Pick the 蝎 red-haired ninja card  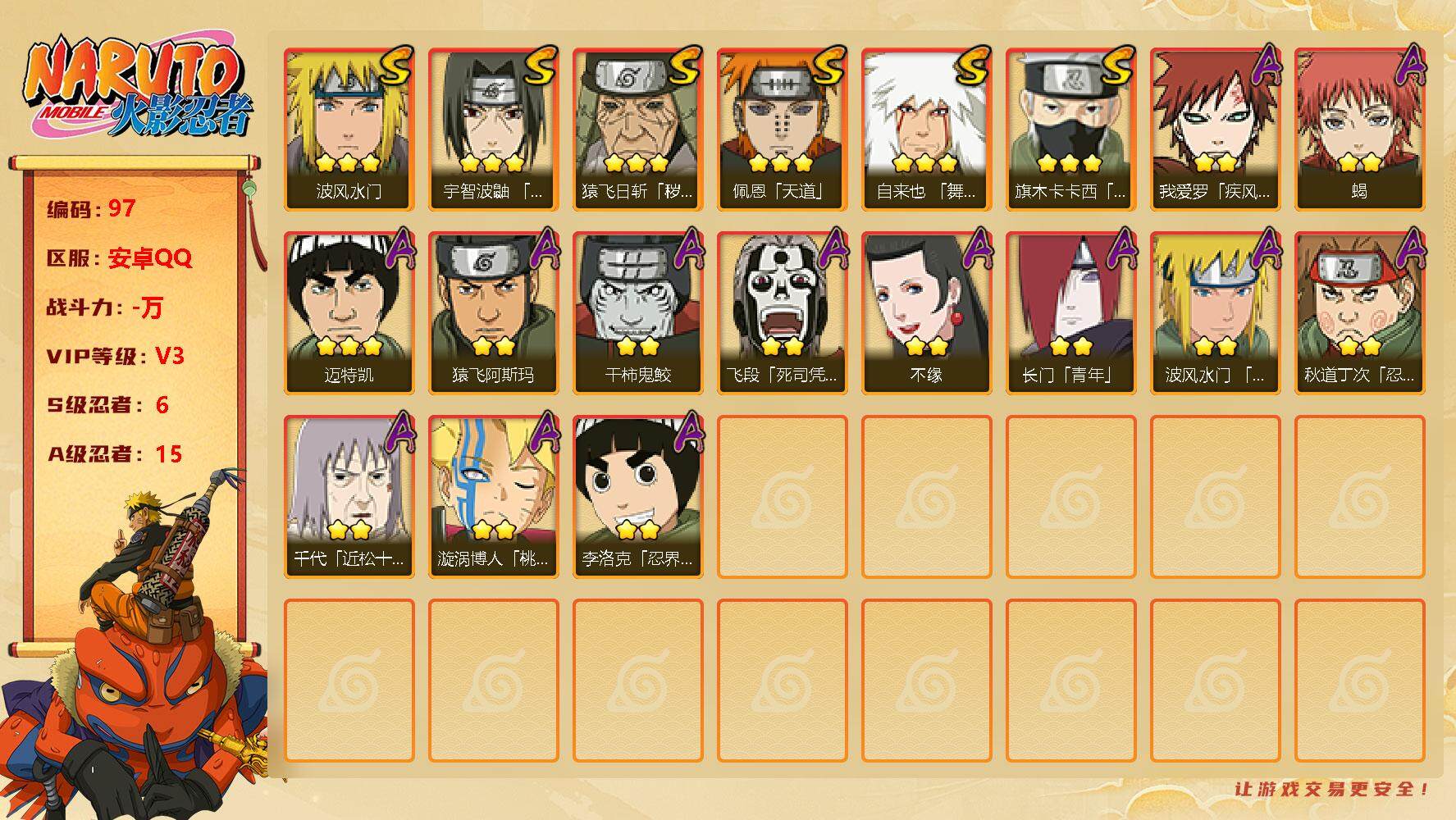pyautogui.click(x=1359, y=130)
